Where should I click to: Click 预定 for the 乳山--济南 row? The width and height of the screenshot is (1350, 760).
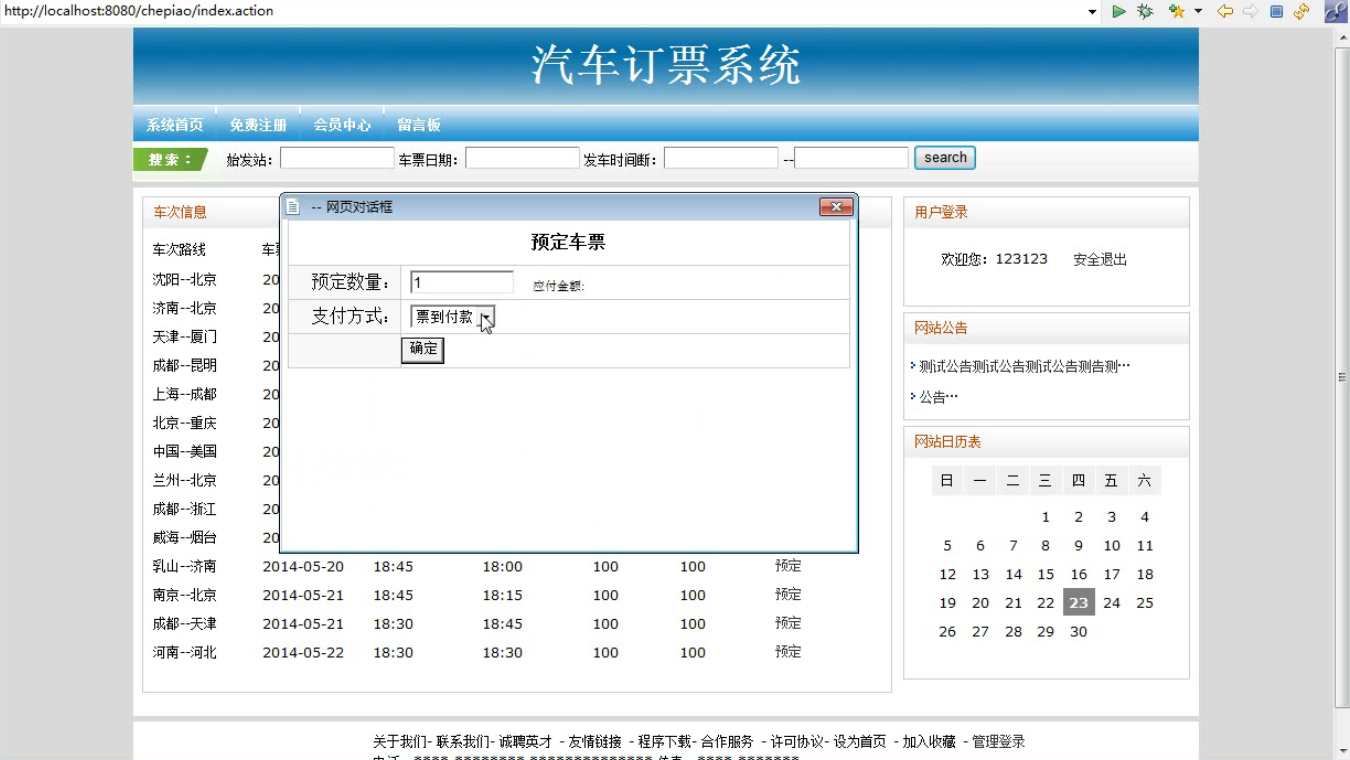click(x=788, y=566)
